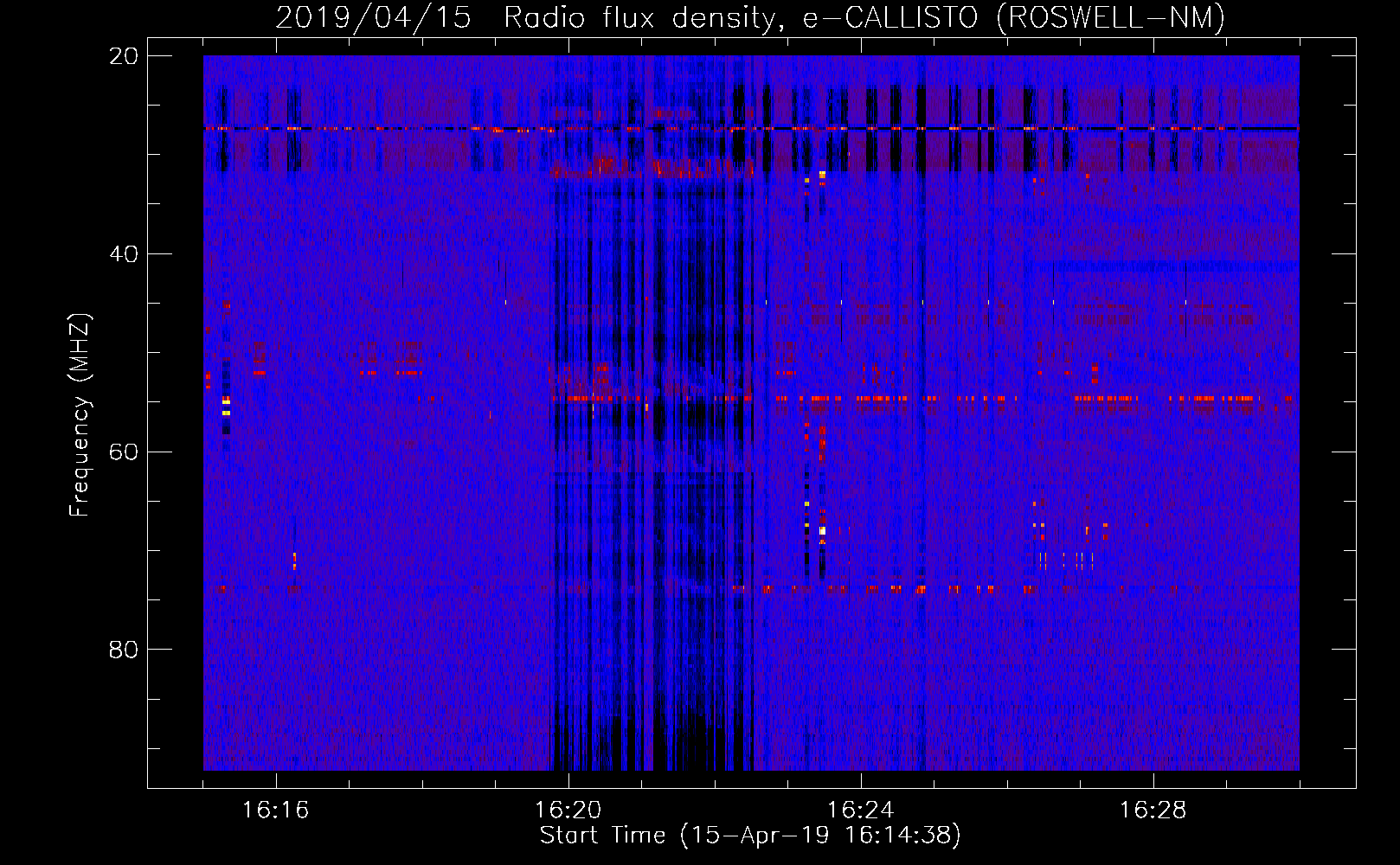This screenshot has height=865, width=1400.
Task: Click the 'Start Time (15-Apr-19 16:14:38)' label
Action: click(x=750, y=836)
